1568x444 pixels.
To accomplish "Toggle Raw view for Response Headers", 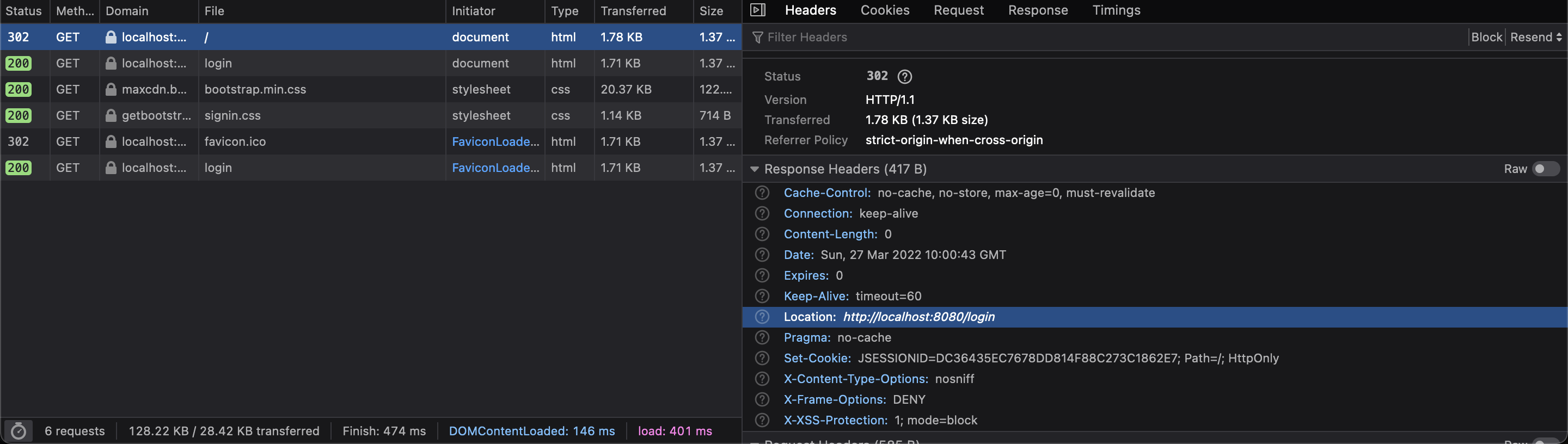I will (1544, 169).
